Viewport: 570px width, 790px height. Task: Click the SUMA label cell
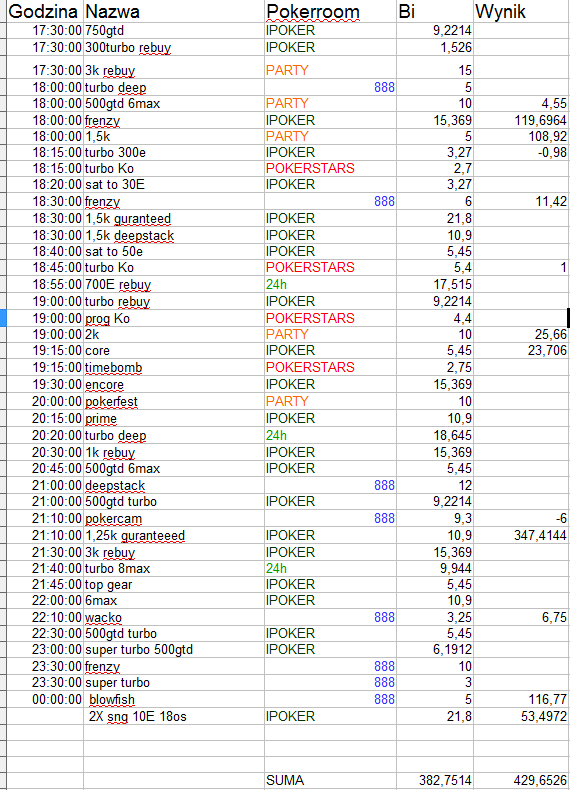tap(330, 780)
